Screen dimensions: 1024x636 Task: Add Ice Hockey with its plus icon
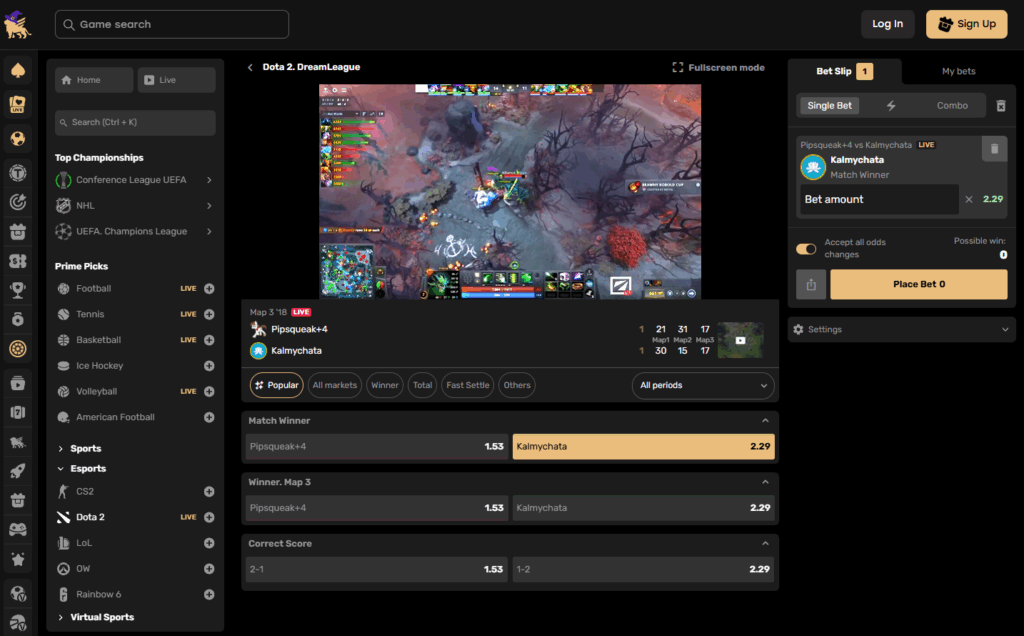tap(209, 366)
